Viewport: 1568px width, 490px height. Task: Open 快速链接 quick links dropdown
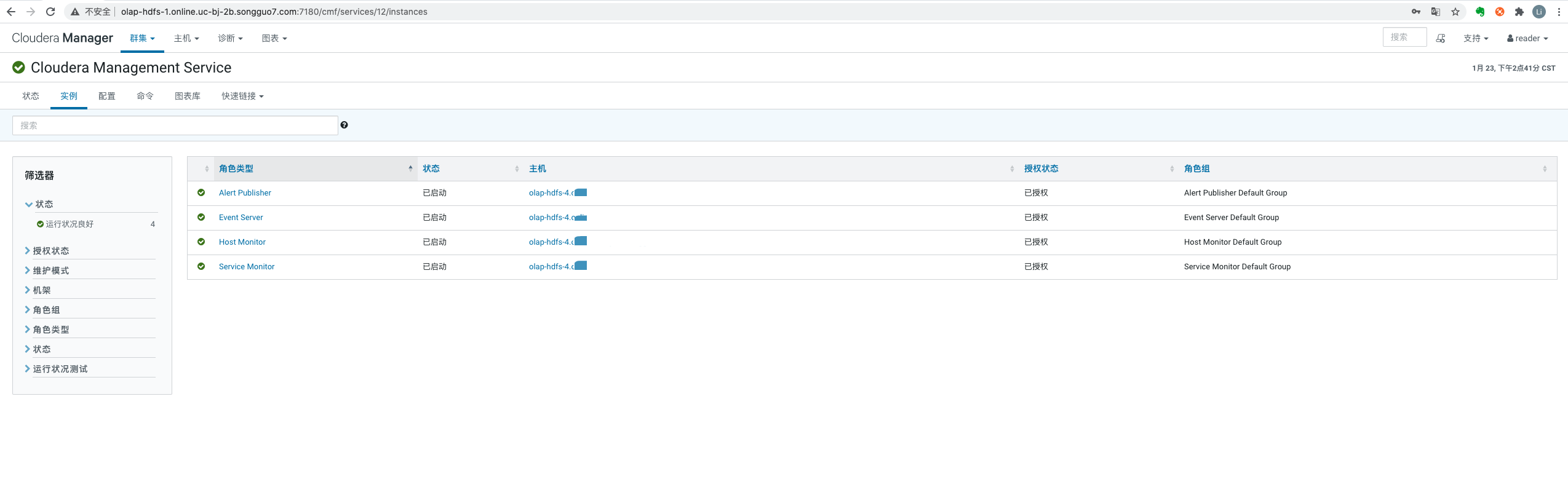tap(242, 96)
